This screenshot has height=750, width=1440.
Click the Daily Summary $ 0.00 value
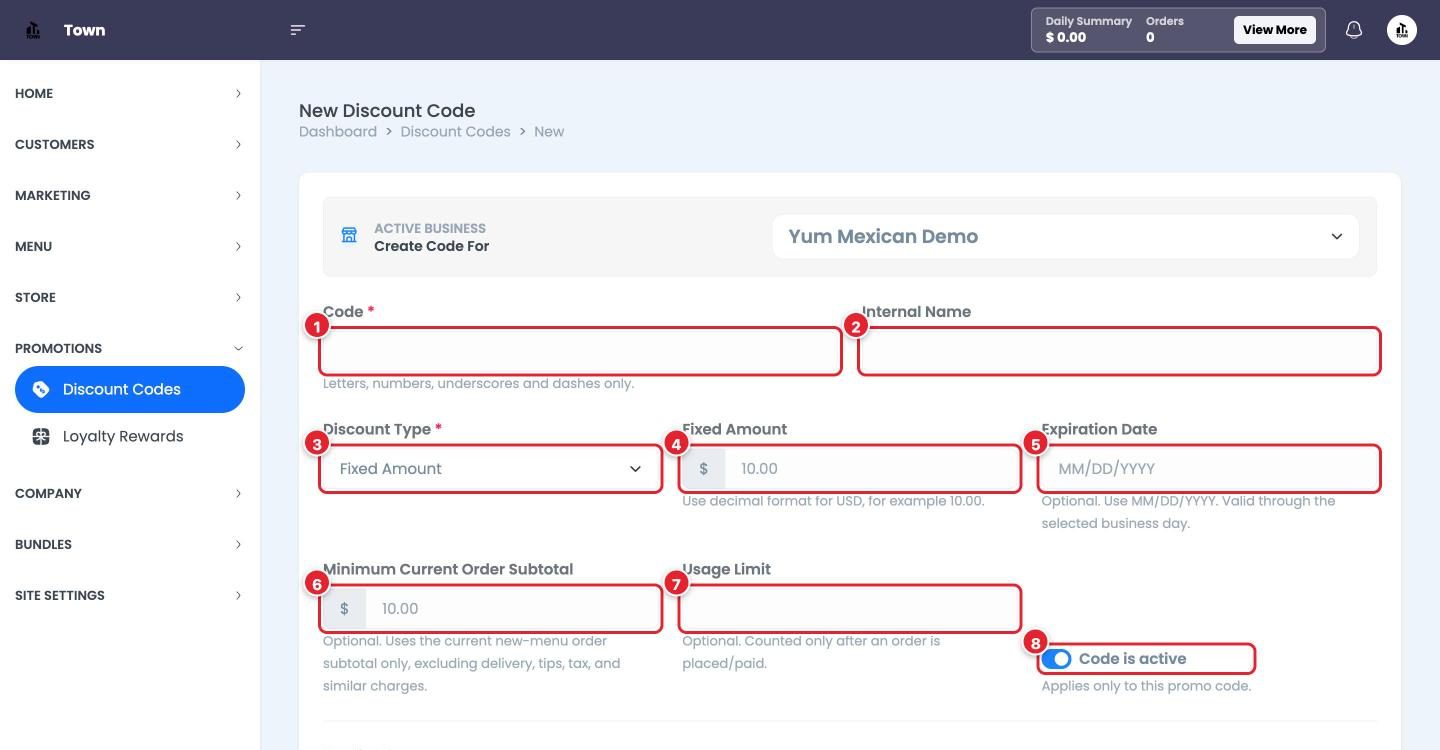tap(1066, 38)
